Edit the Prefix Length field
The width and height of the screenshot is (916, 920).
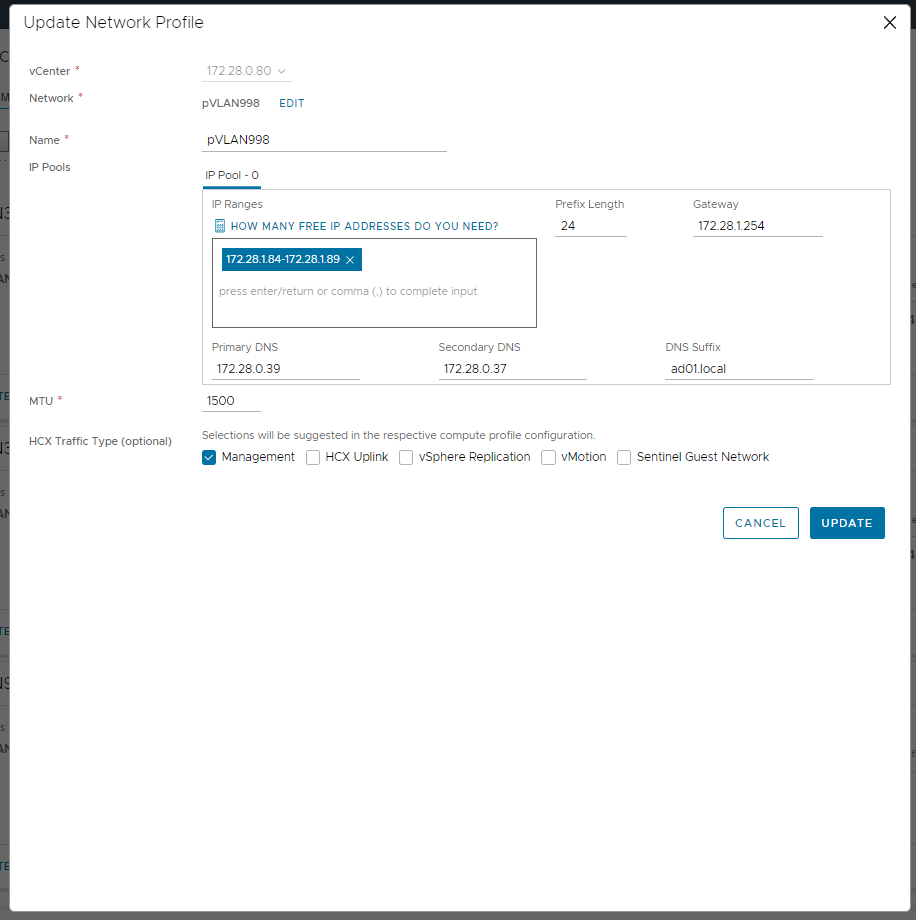pyautogui.click(x=591, y=226)
